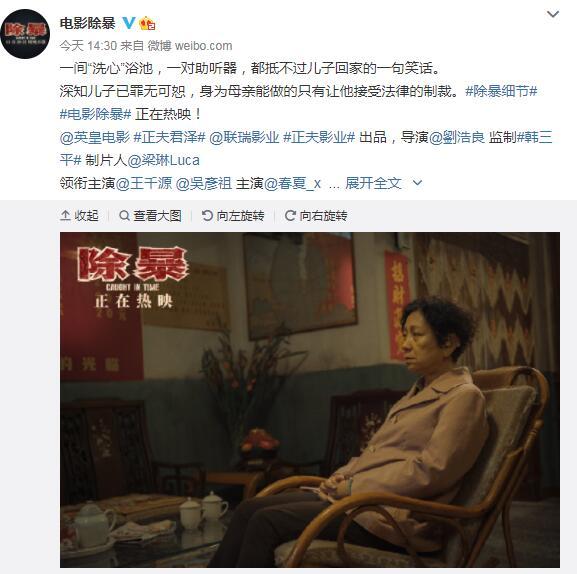Expand the full text via 展开全文
Viewport: 577px width, 574px height.
[373, 183]
